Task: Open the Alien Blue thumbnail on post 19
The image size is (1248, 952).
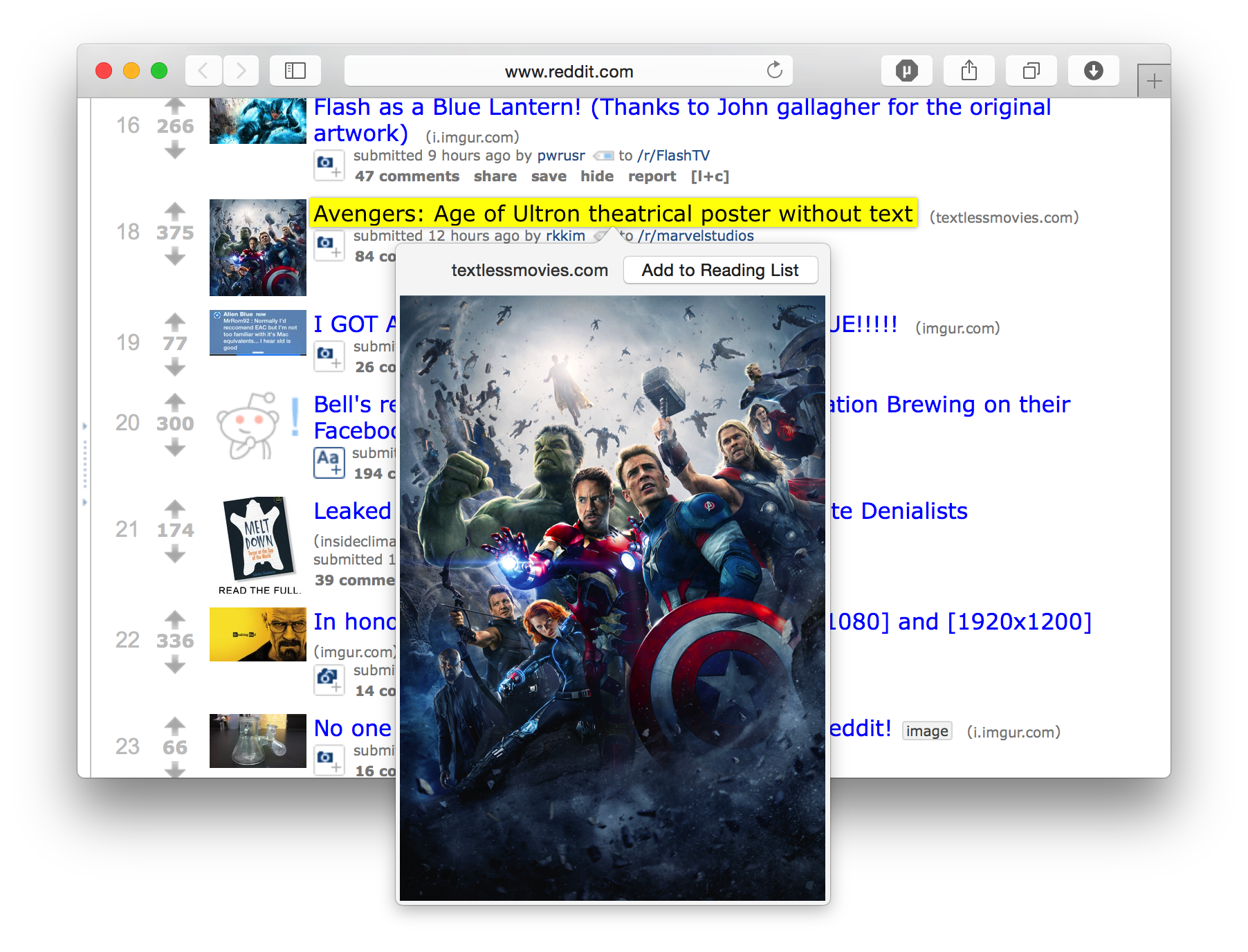Action: click(258, 333)
